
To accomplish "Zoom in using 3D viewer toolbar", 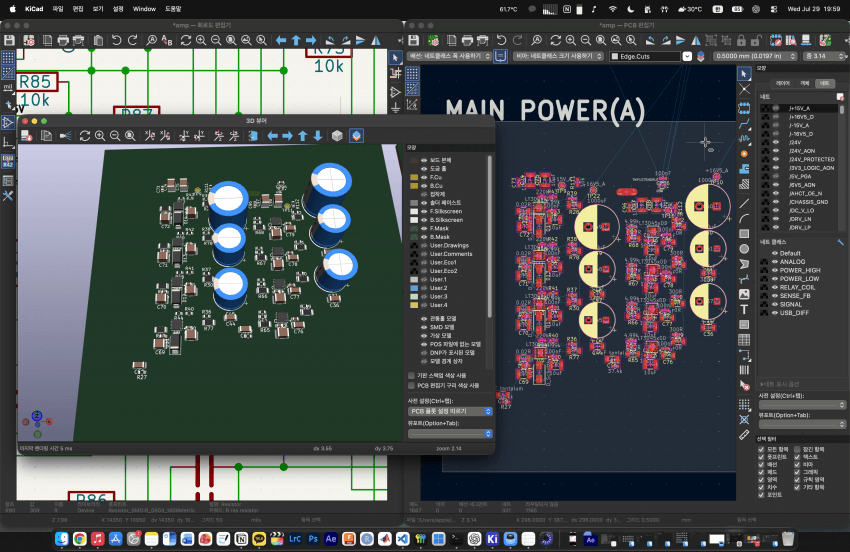I will tap(100, 136).
